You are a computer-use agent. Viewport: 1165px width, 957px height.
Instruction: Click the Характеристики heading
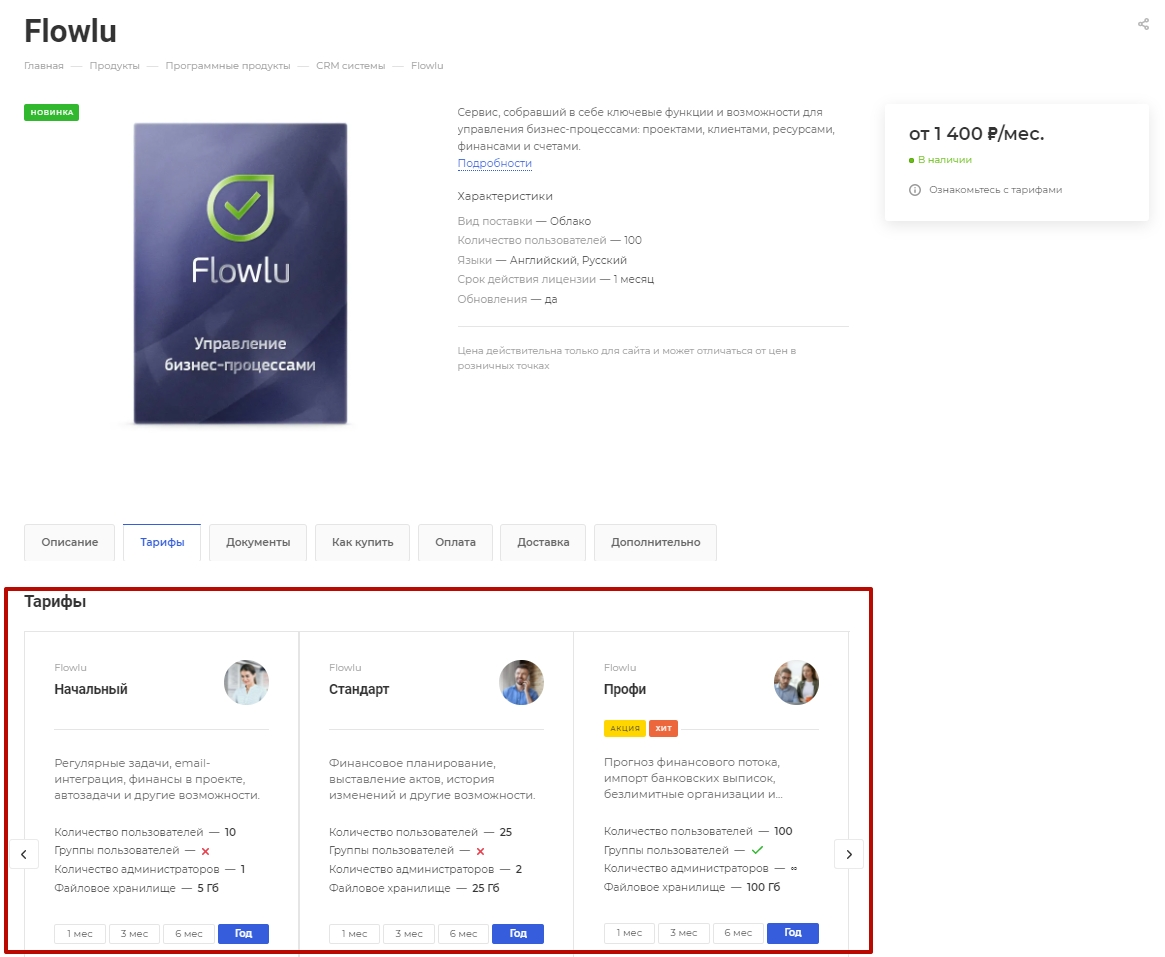(x=504, y=197)
